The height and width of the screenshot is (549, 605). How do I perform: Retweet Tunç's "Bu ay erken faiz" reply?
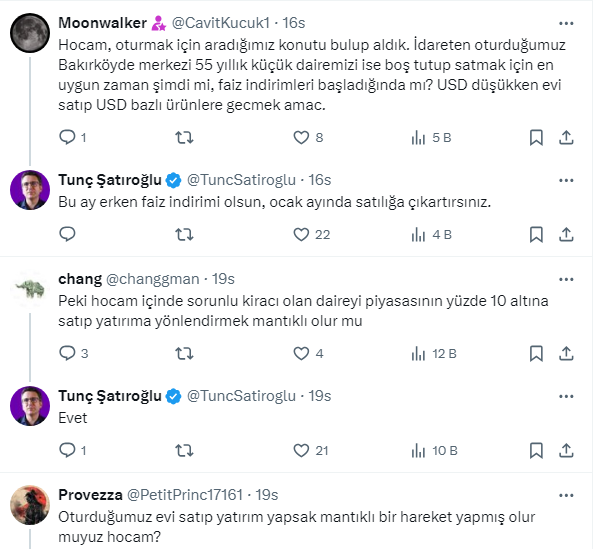[184, 235]
